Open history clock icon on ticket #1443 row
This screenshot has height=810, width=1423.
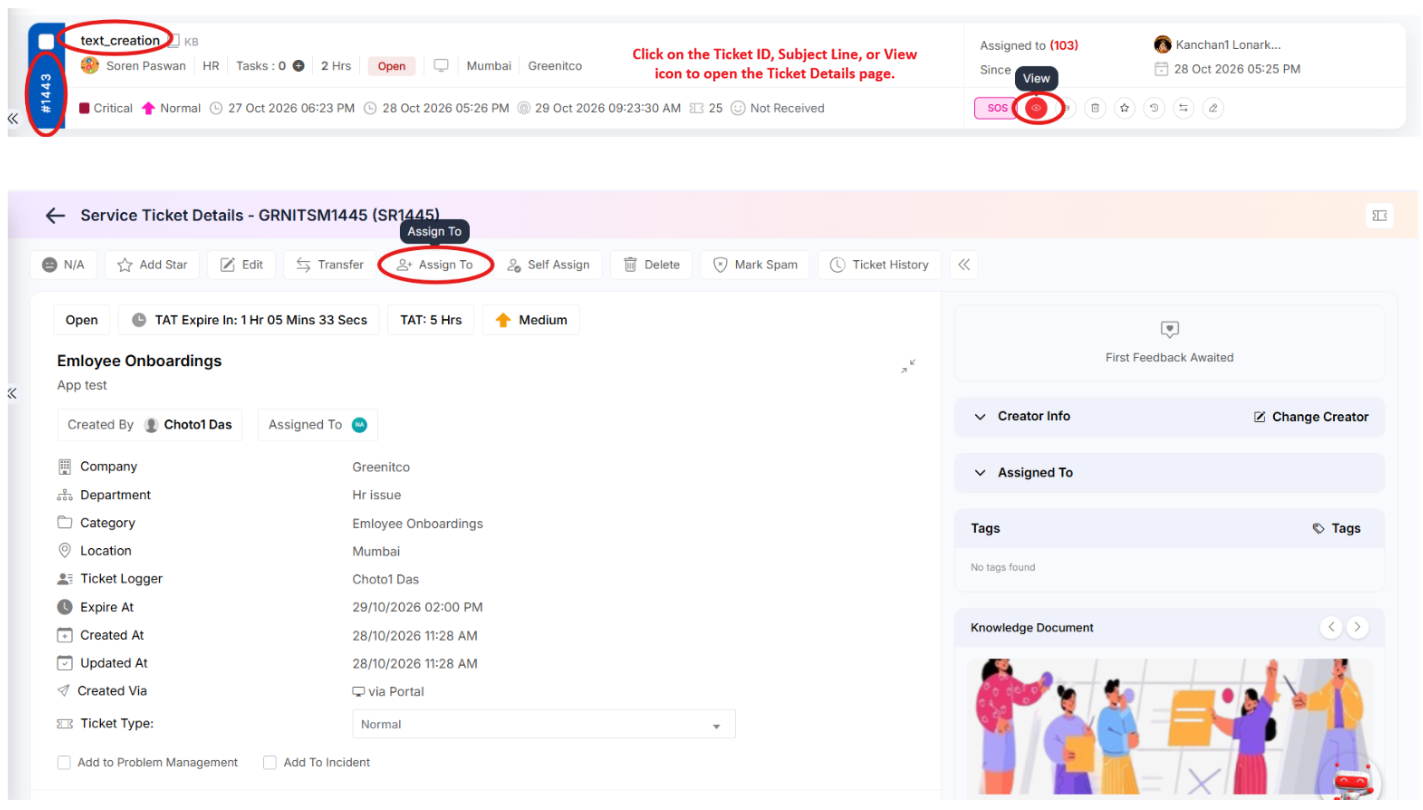pos(1154,108)
